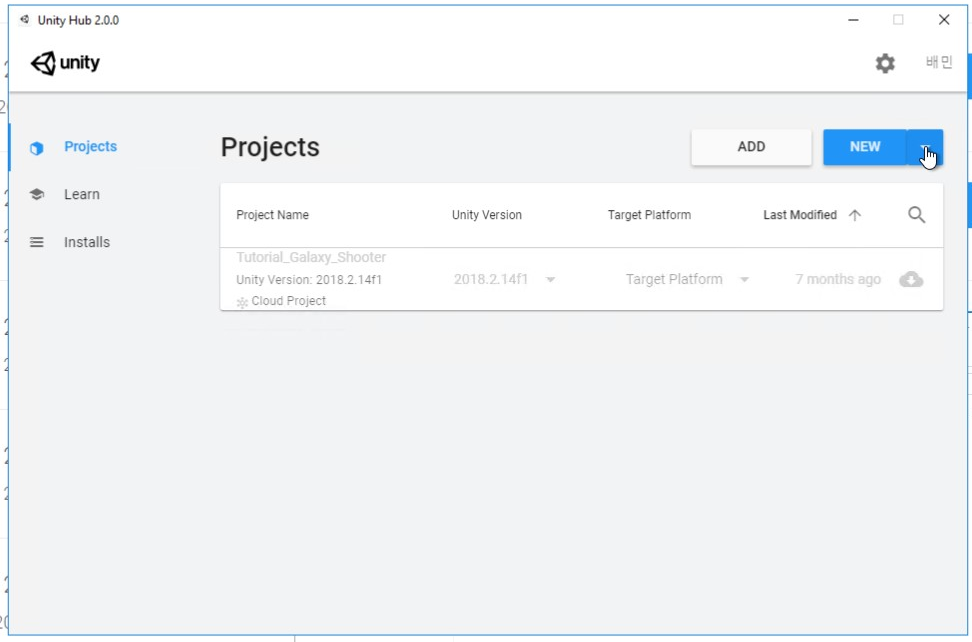Image resolution: width=972 pixels, height=642 pixels.
Task: Click the Cloud Project icon under project
Action: [x=242, y=302]
